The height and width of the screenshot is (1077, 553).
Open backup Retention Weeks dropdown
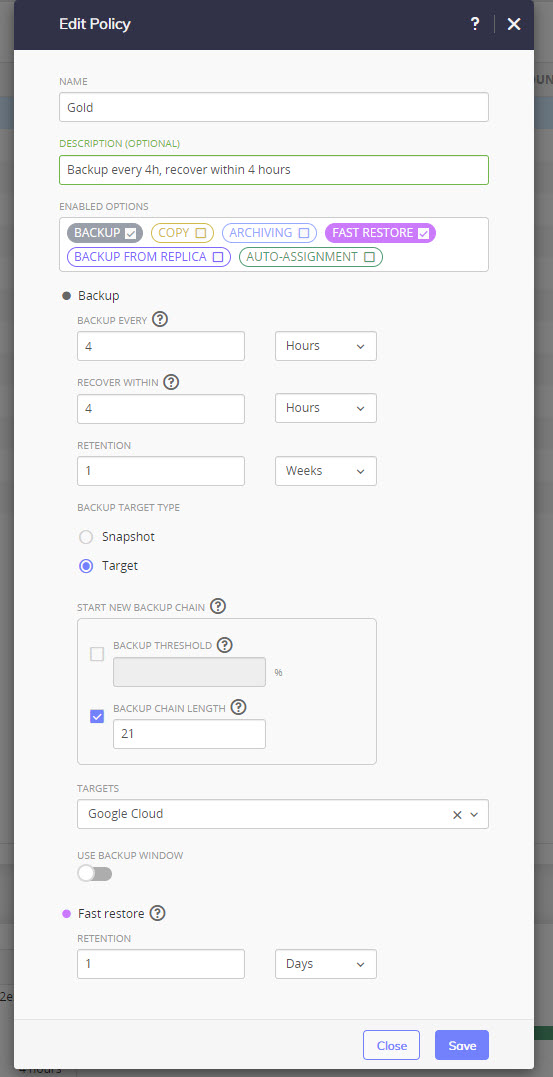326,471
